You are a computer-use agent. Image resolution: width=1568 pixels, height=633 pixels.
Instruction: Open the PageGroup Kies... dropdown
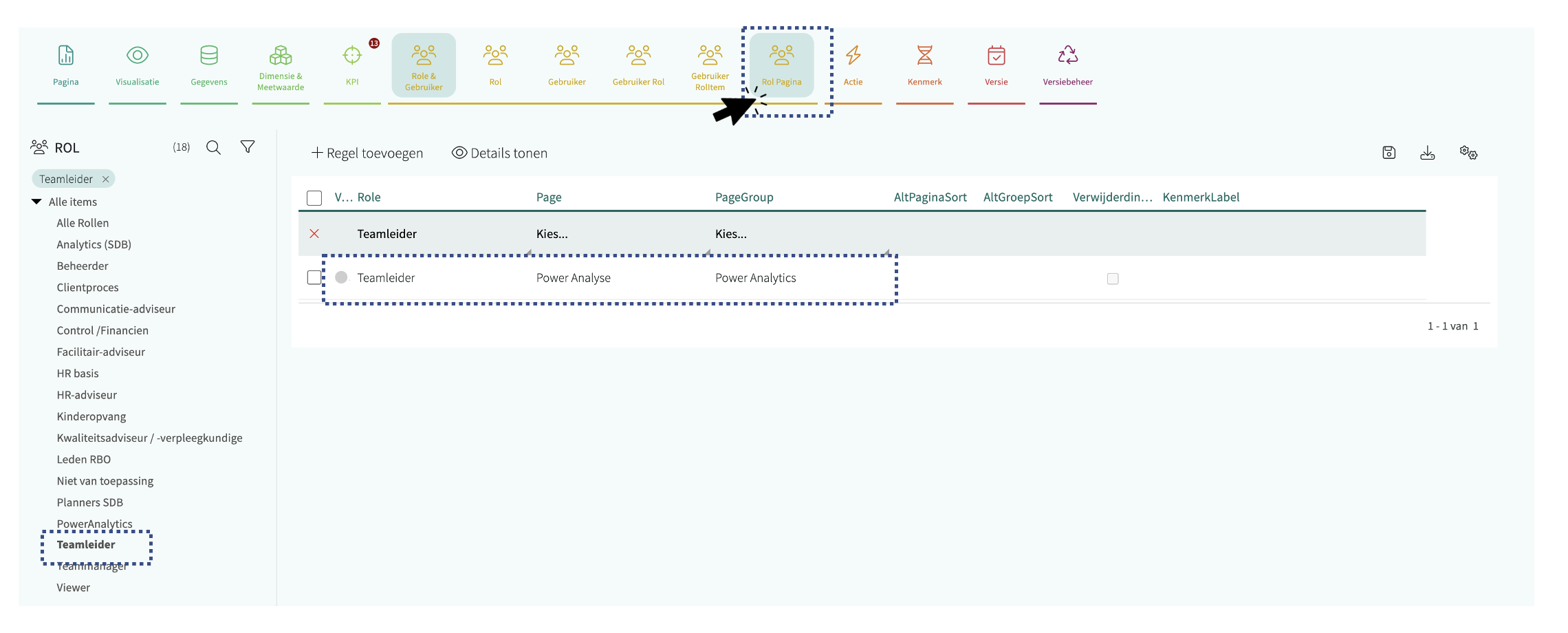click(x=731, y=234)
